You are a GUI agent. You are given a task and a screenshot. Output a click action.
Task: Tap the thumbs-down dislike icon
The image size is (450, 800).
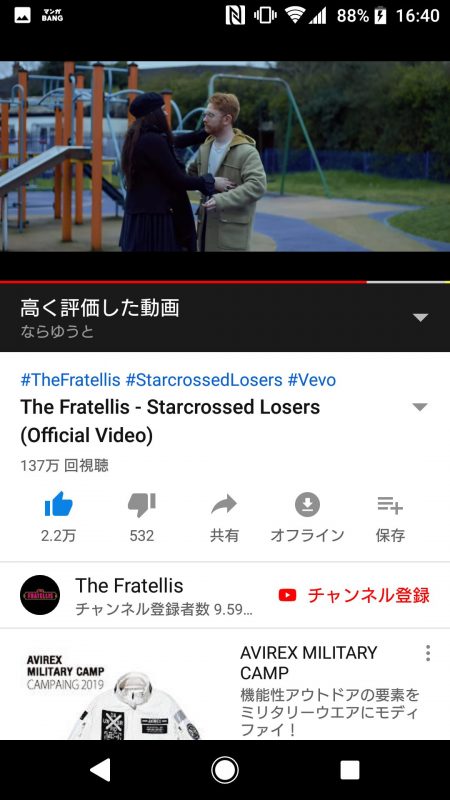click(141, 505)
